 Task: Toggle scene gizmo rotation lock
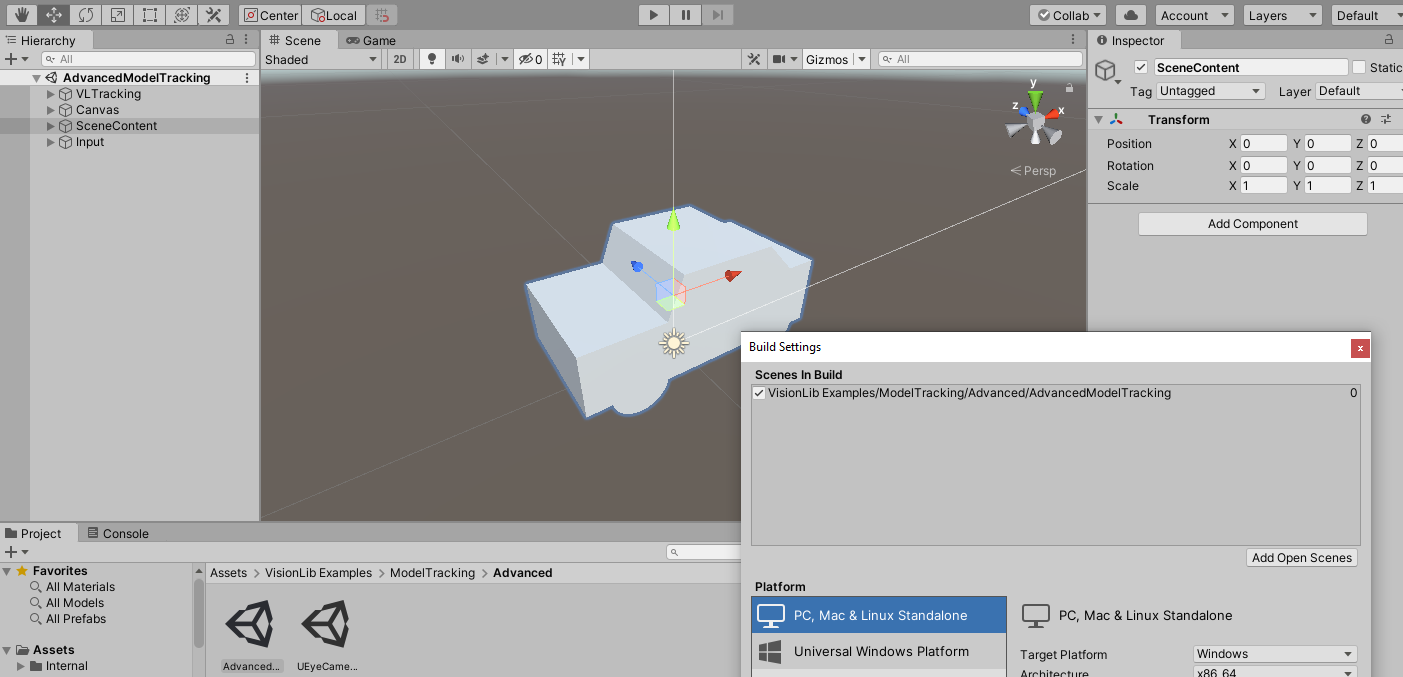[x=1069, y=88]
